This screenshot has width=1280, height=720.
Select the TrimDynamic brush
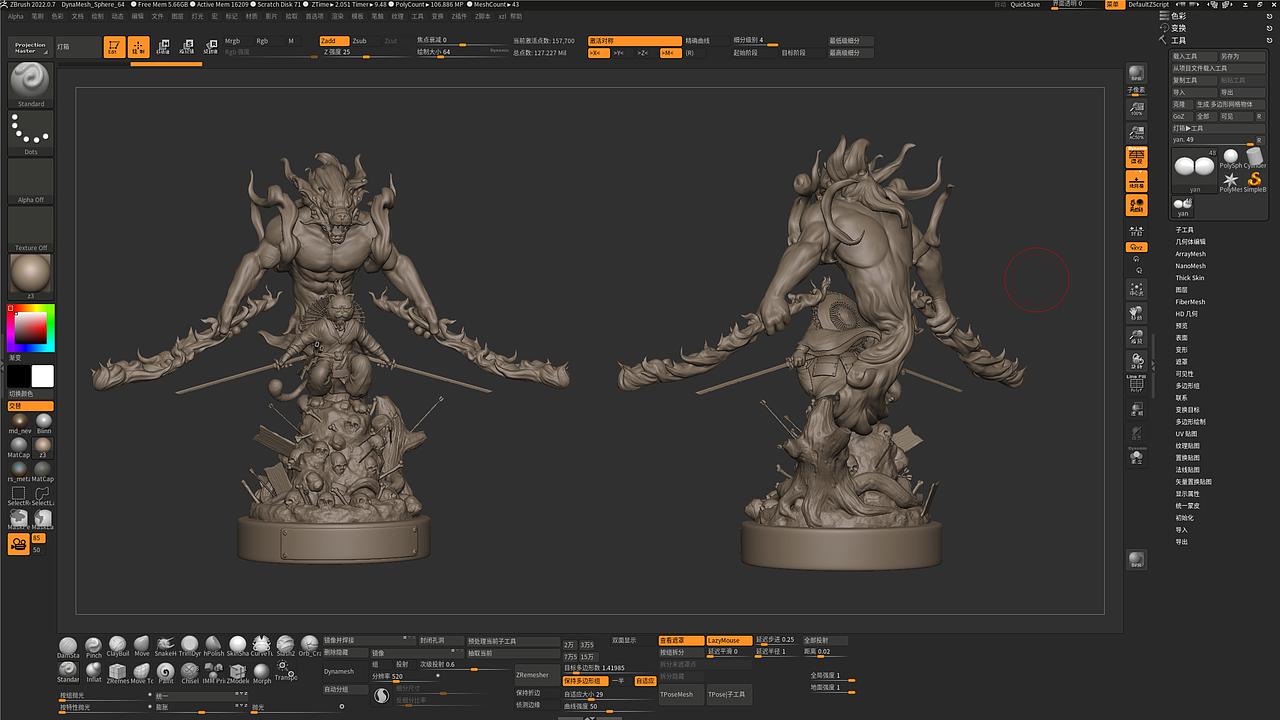pos(190,648)
